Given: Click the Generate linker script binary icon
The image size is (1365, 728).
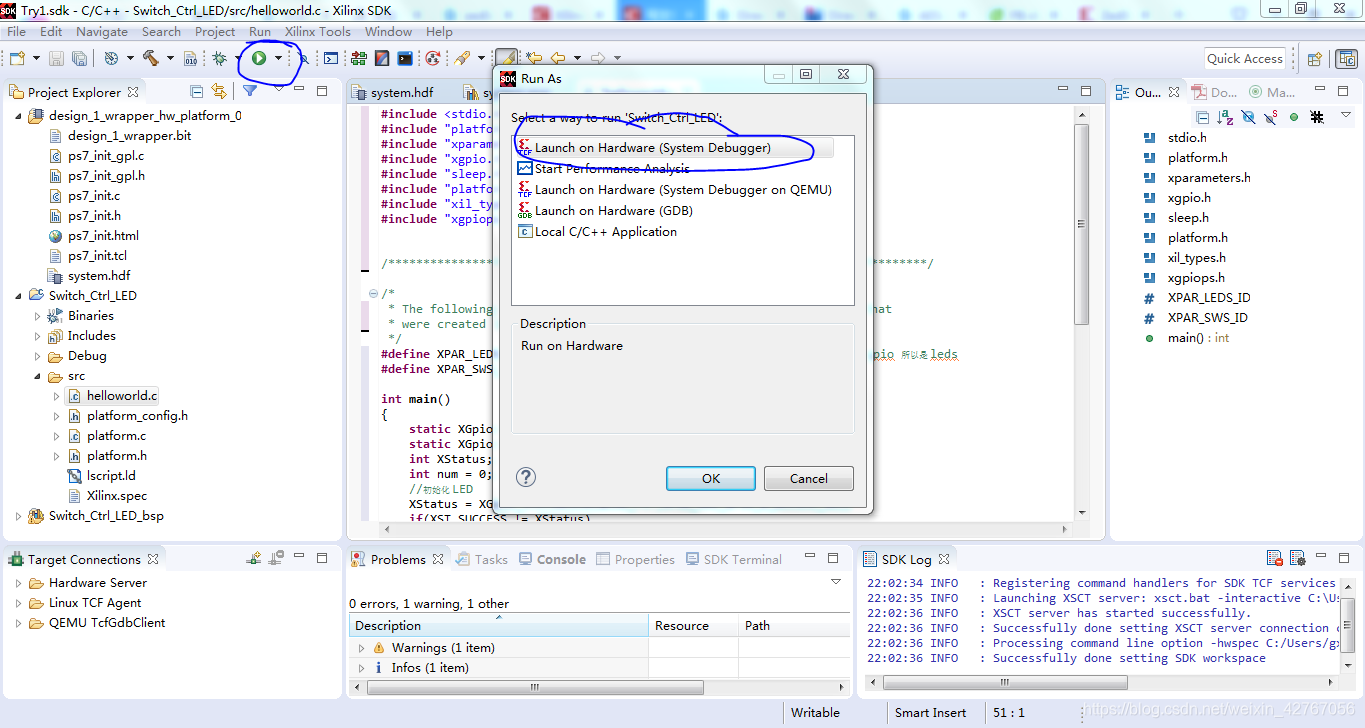Looking at the screenshot, I should coord(191,58).
